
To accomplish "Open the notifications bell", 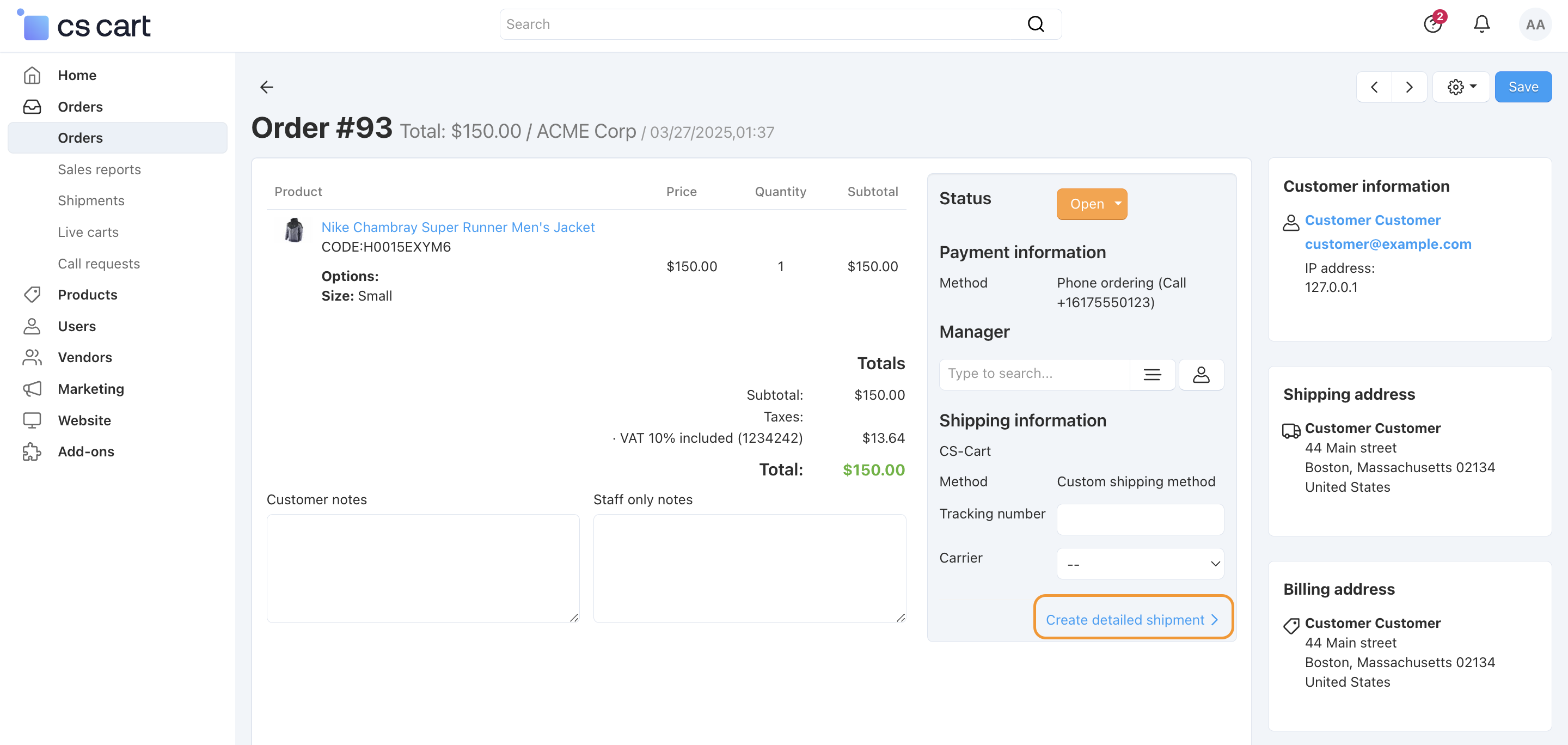I will 1481,25.
